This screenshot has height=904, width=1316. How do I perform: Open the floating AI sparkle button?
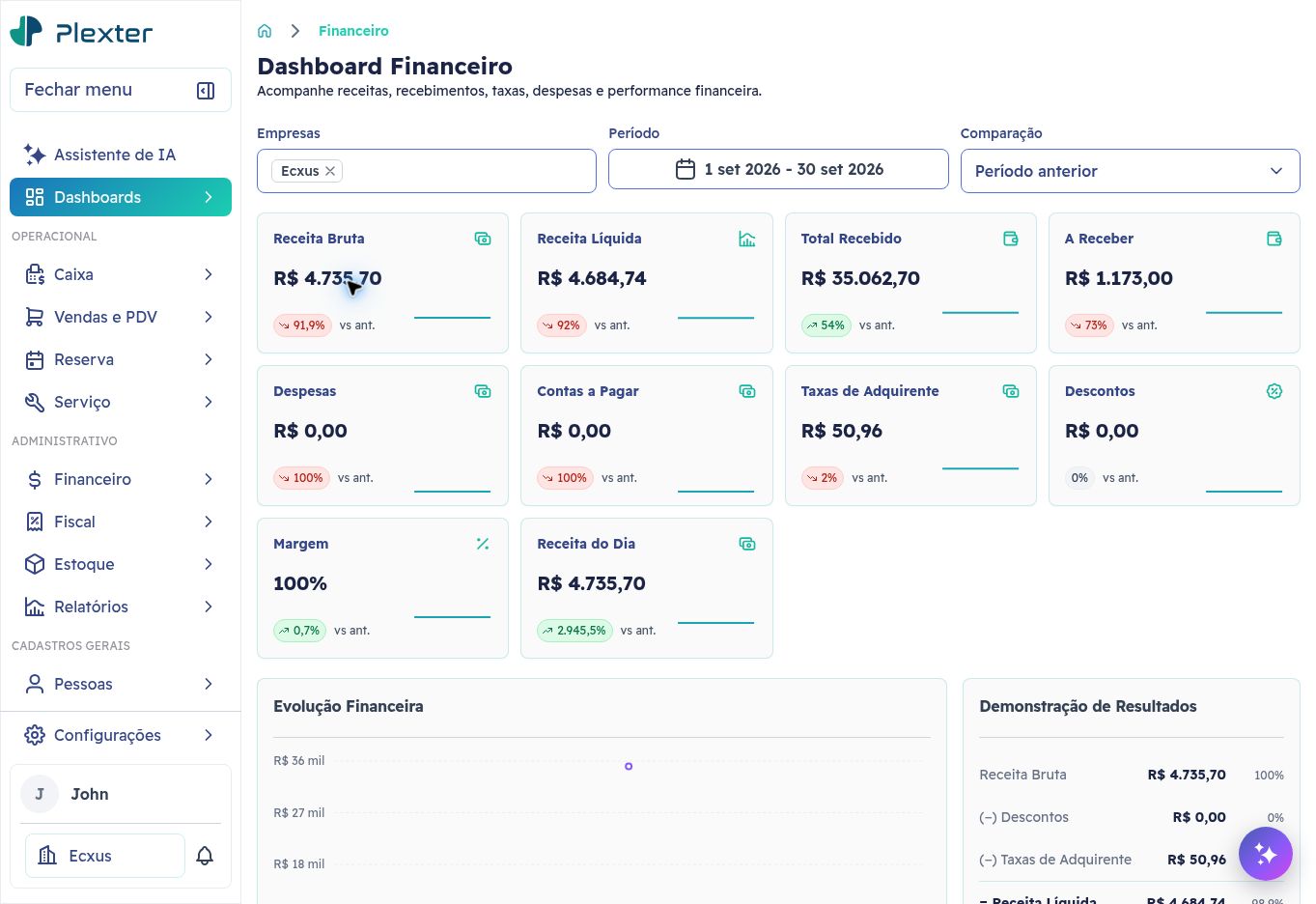1266,854
